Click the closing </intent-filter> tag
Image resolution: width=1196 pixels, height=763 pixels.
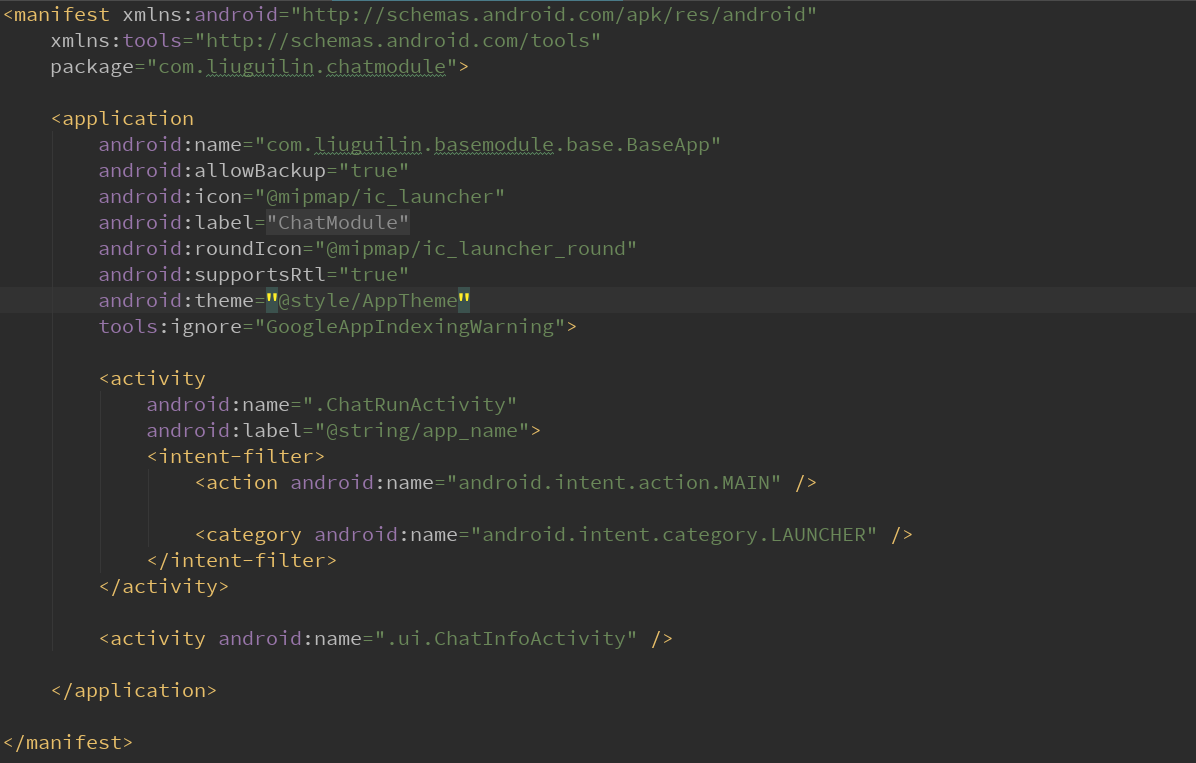click(x=242, y=560)
